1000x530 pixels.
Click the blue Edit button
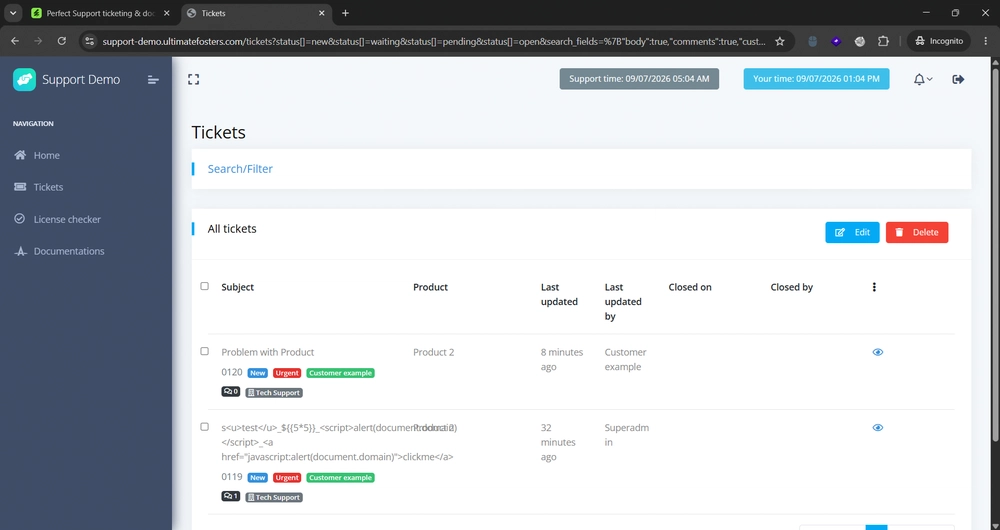(x=852, y=232)
